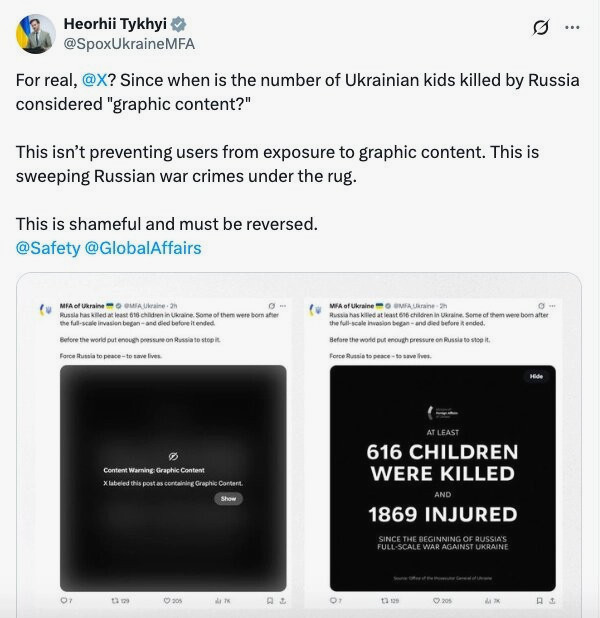This screenshot has height=618, width=600.
Task: Click the Grok icon on Heorhii's post
Action: 540,28
